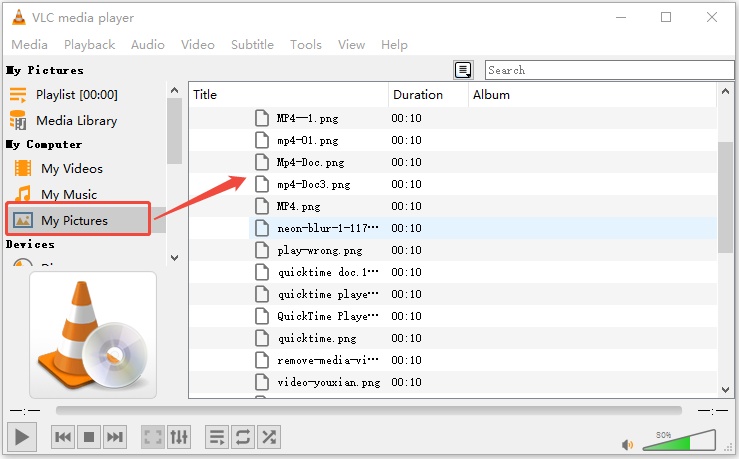
Task: Select capitalized QuickTime Playe file row
Action: (x=453, y=316)
